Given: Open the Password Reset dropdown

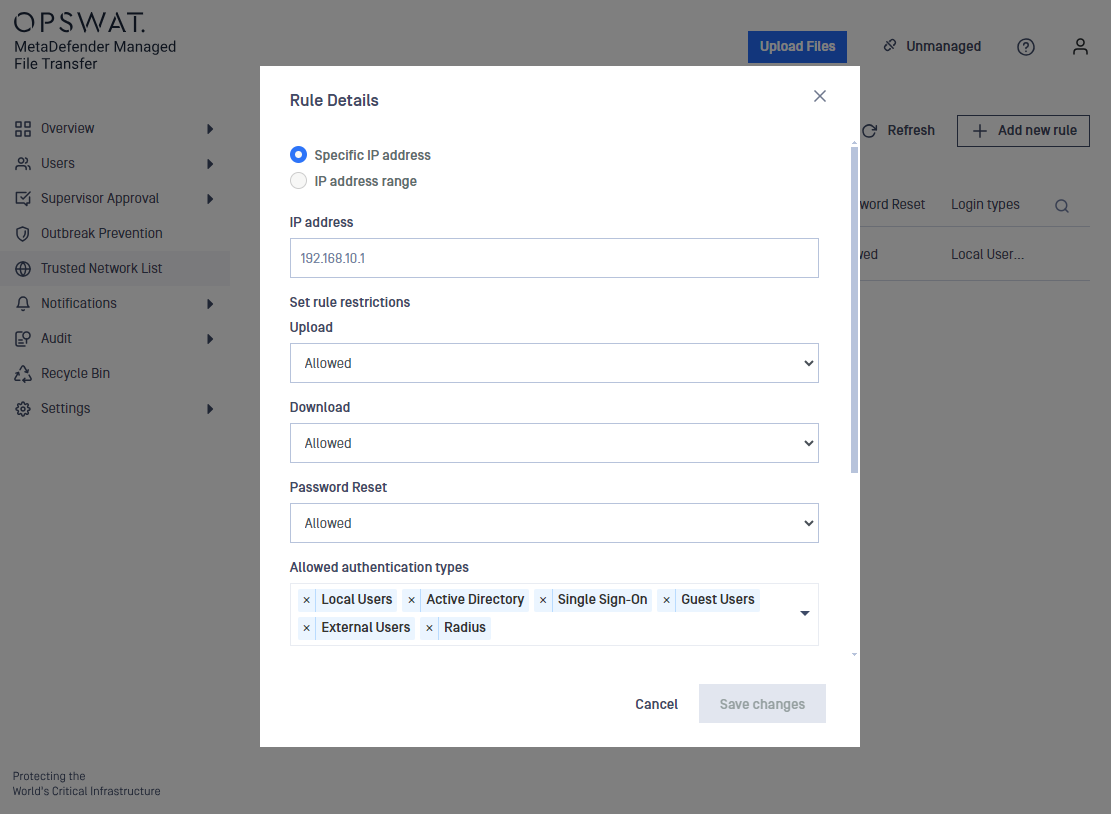Looking at the screenshot, I should click(x=554, y=523).
